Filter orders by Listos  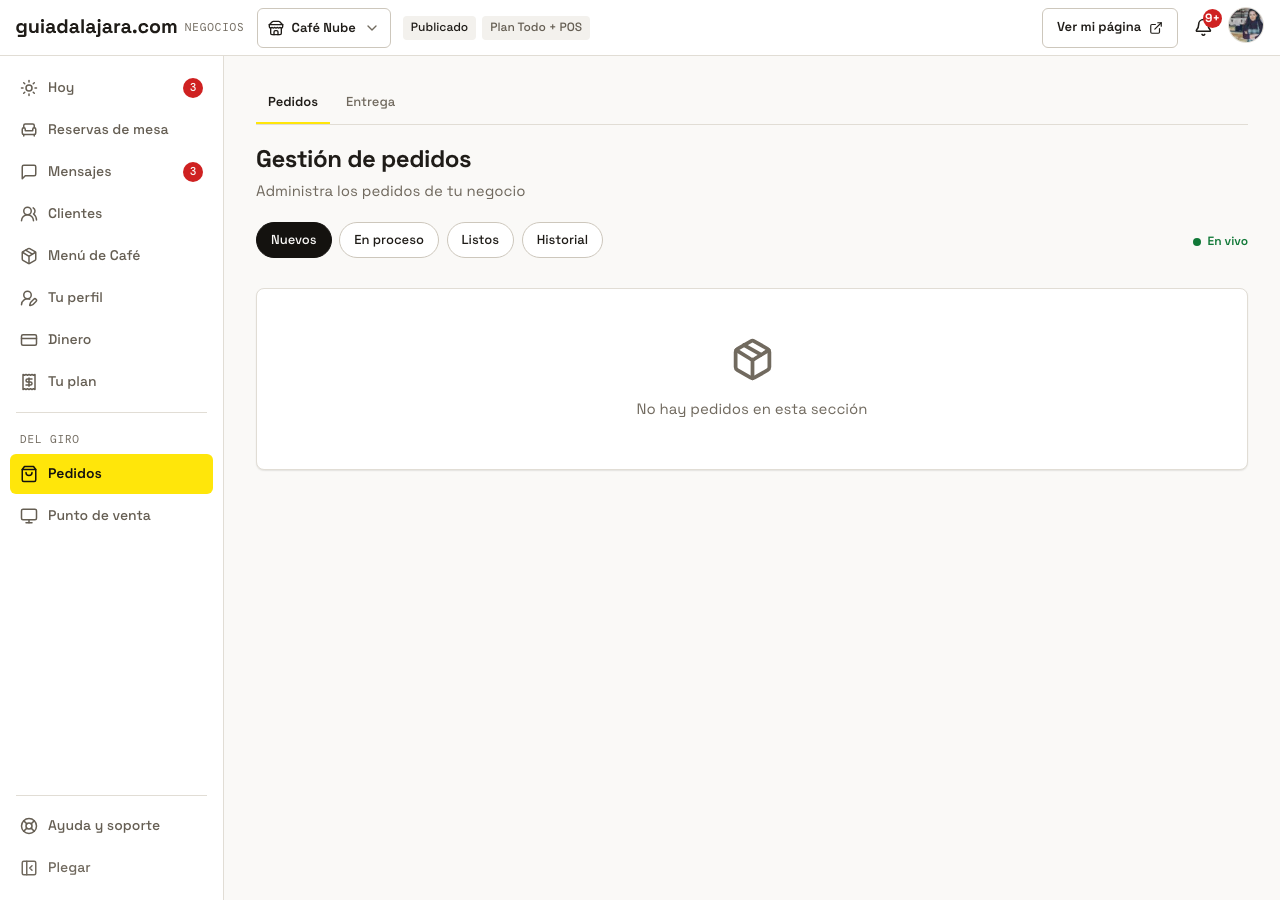pyautogui.click(x=480, y=240)
